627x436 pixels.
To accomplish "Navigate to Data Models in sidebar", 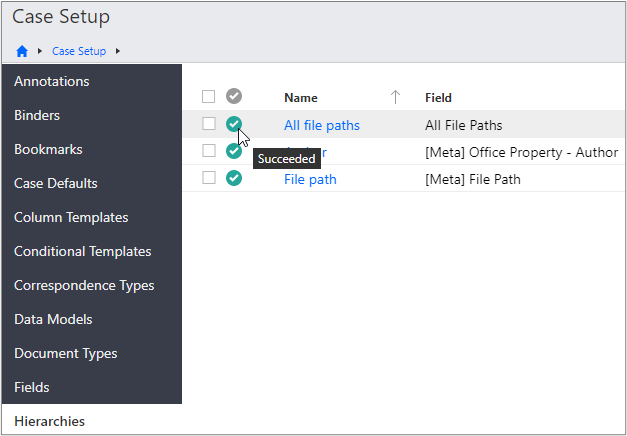I will 53,319.
